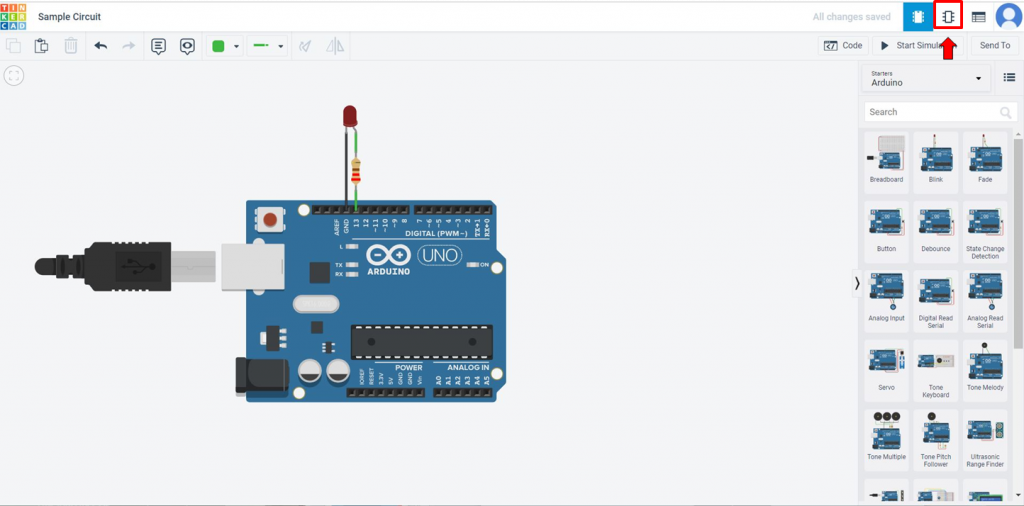The image size is (1024, 506).
Task: Select the Ultrasonic Range Finder starter
Action: [985, 440]
